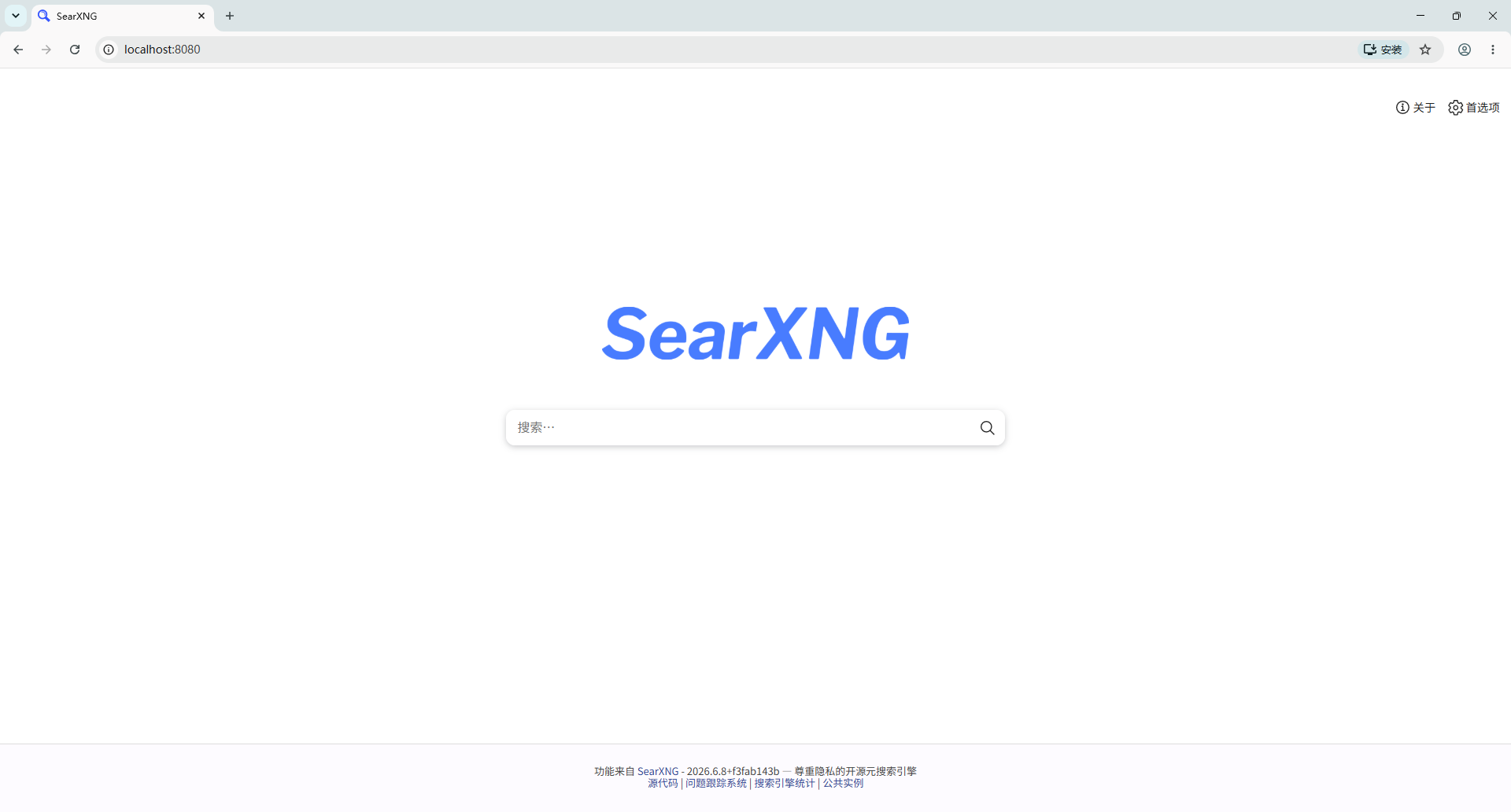Go forward in browser history
This screenshot has width=1511, height=812.
pos(46,50)
